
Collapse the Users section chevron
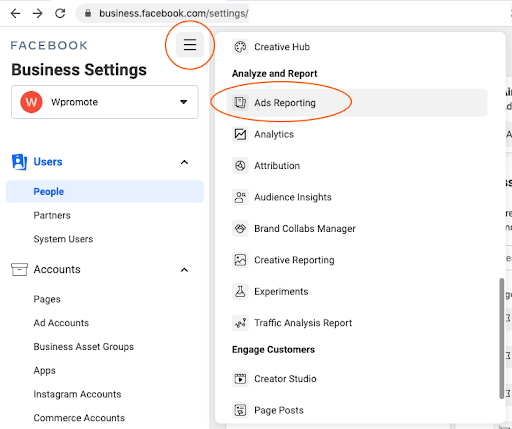point(184,162)
